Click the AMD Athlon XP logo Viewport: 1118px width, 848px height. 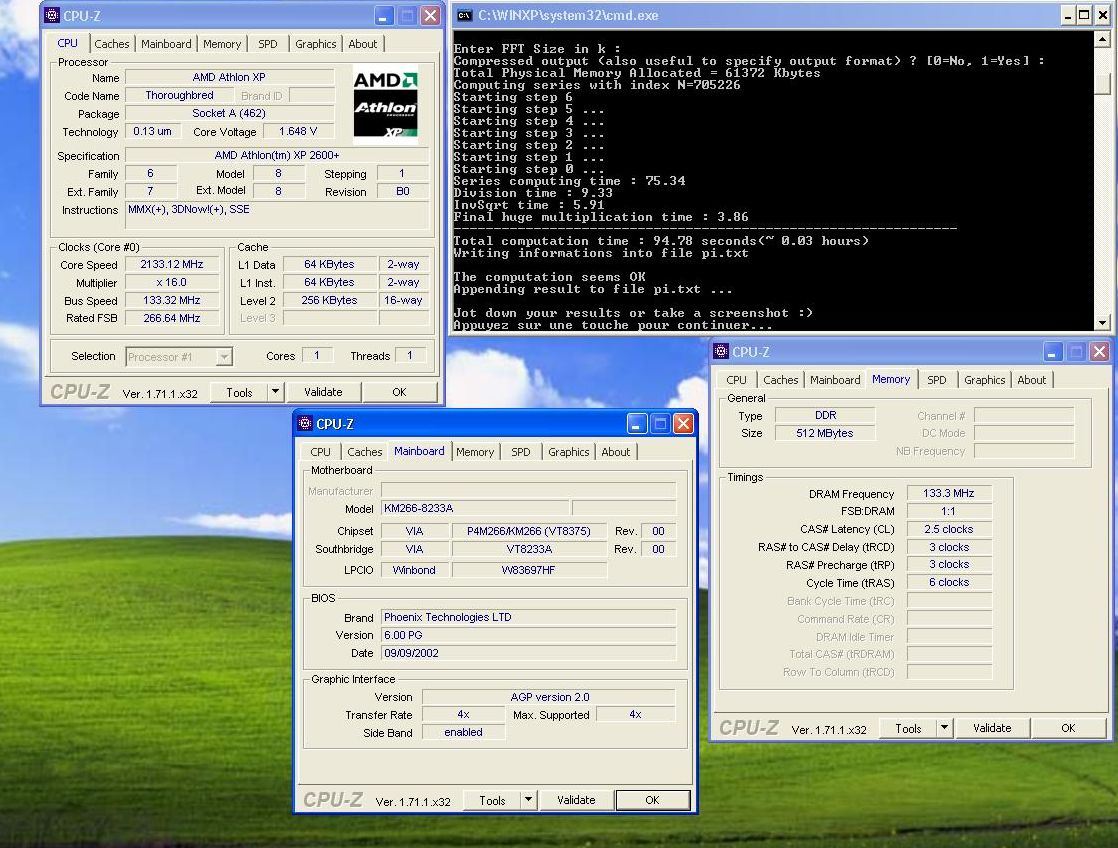pos(386,104)
